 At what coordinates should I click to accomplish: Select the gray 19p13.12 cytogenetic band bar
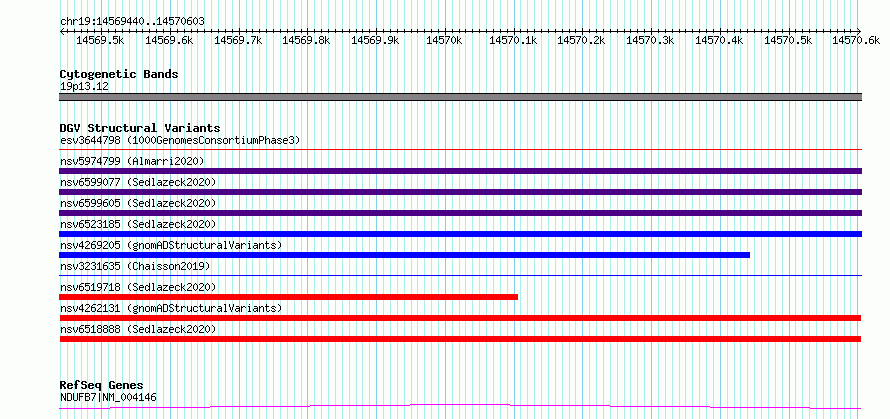(x=460, y=97)
